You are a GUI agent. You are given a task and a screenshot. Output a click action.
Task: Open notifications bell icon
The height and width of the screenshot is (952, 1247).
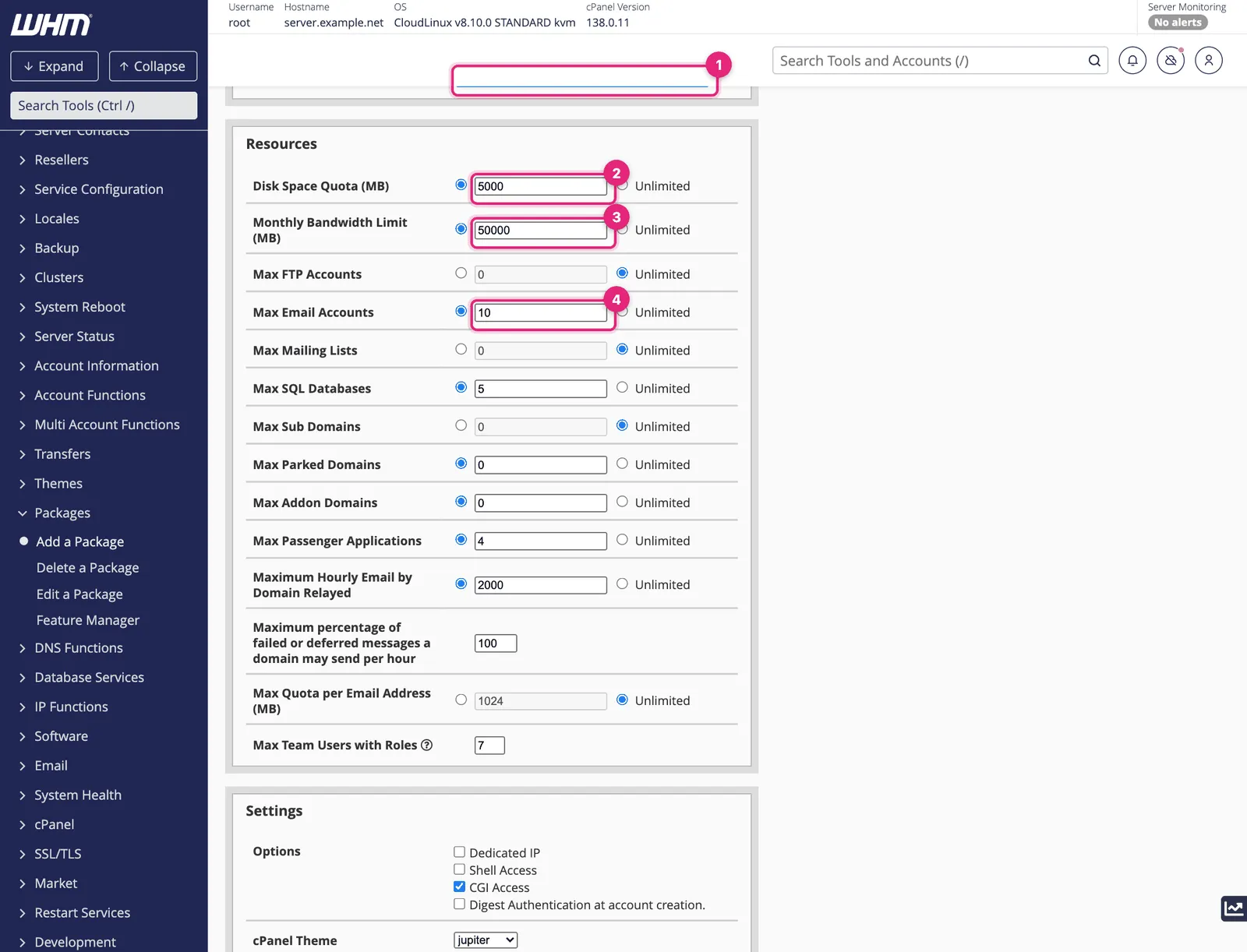(x=1132, y=60)
